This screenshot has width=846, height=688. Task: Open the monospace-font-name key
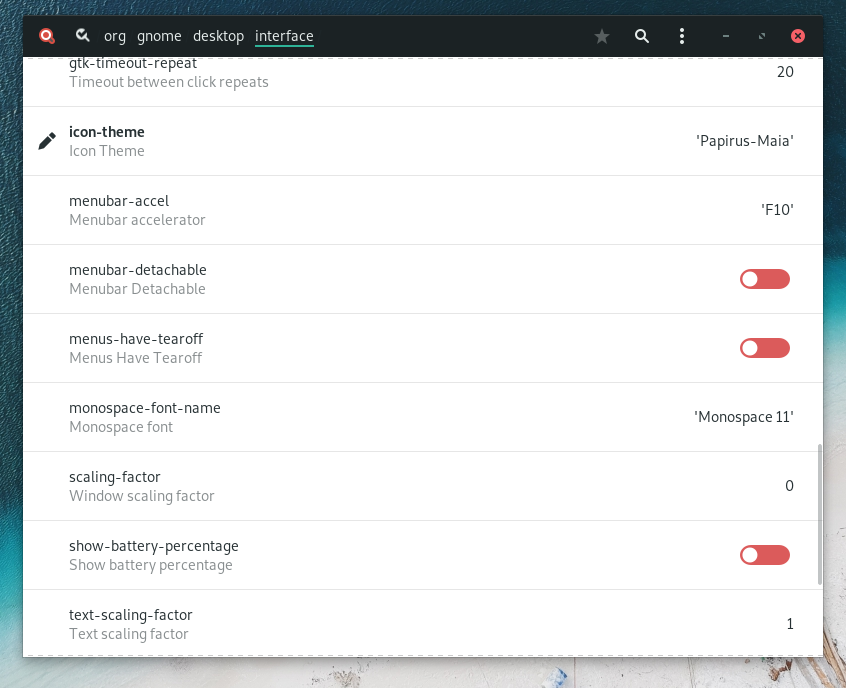[x=400, y=417]
